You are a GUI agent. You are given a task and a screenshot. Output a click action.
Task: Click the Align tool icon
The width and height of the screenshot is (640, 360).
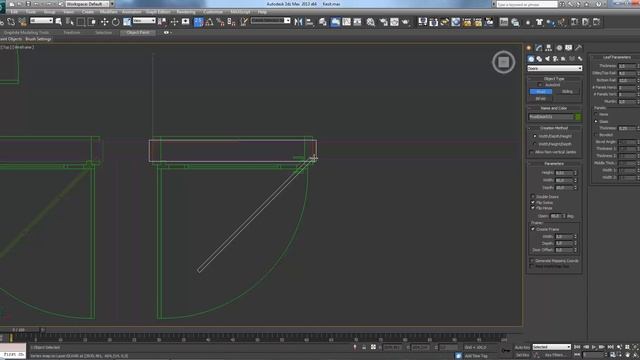pos(309,22)
